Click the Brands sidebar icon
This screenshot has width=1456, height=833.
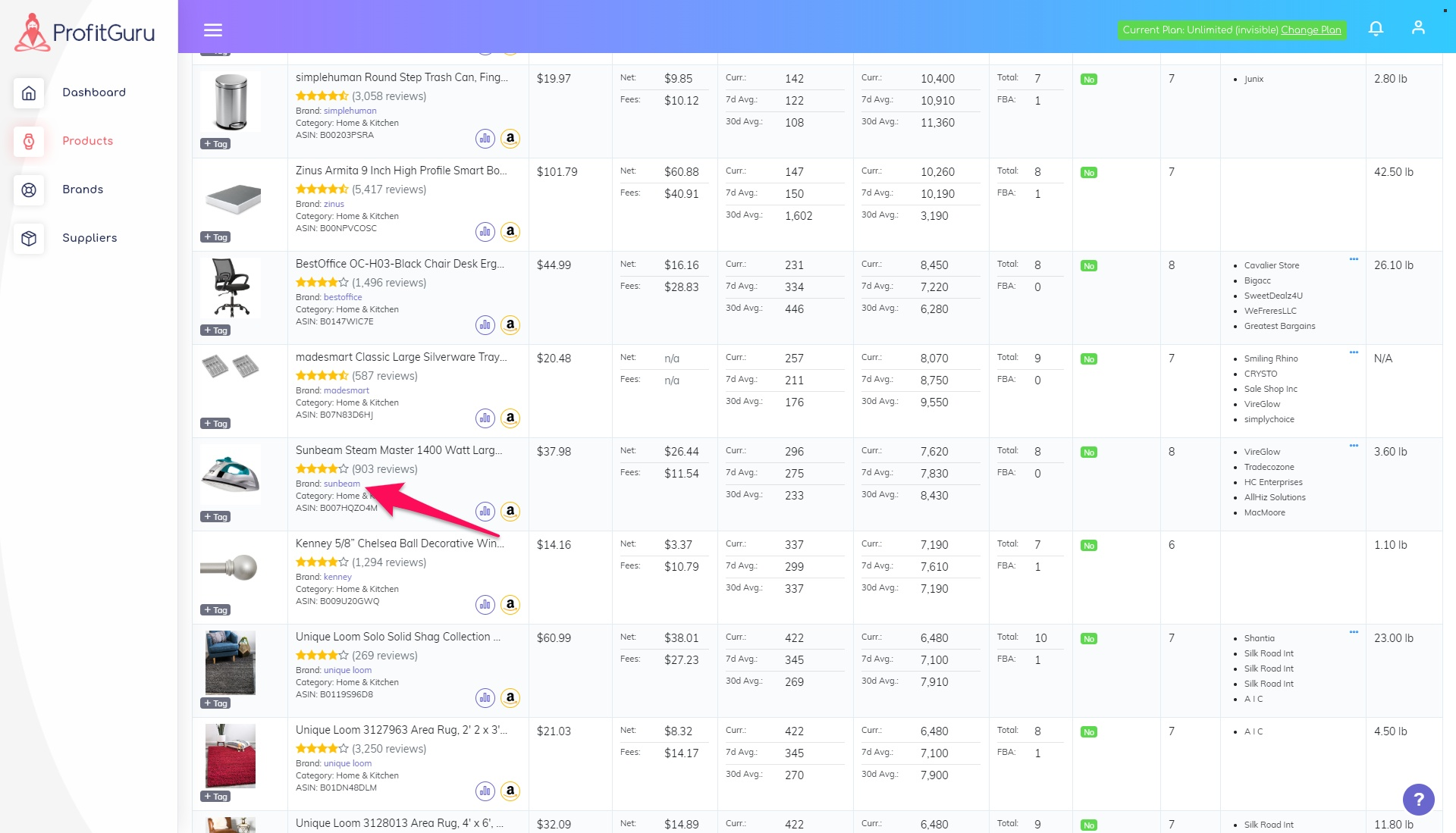point(29,189)
